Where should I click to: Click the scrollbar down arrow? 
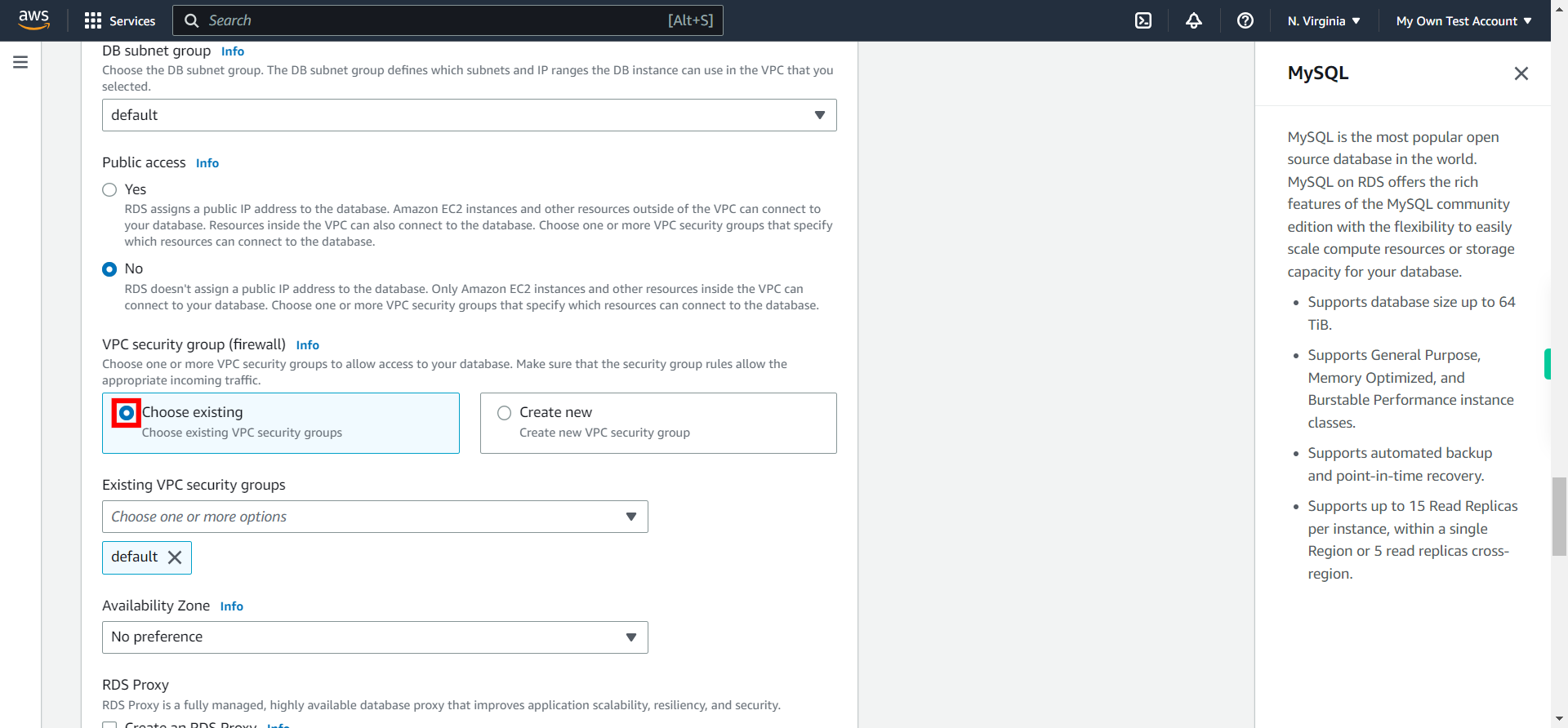point(1560,720)
